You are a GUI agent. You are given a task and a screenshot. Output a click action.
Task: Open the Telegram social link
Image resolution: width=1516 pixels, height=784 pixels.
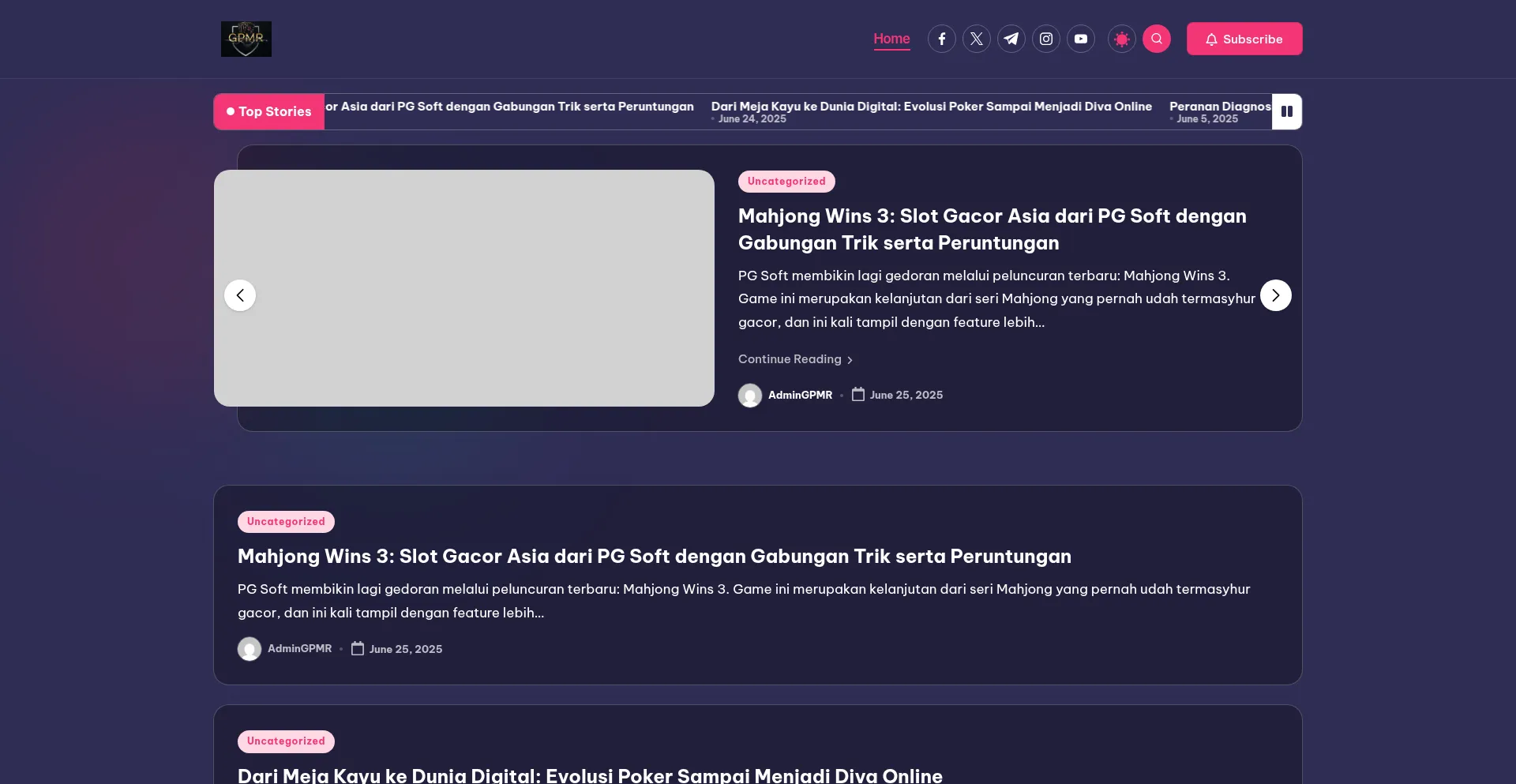point(1011,39)
